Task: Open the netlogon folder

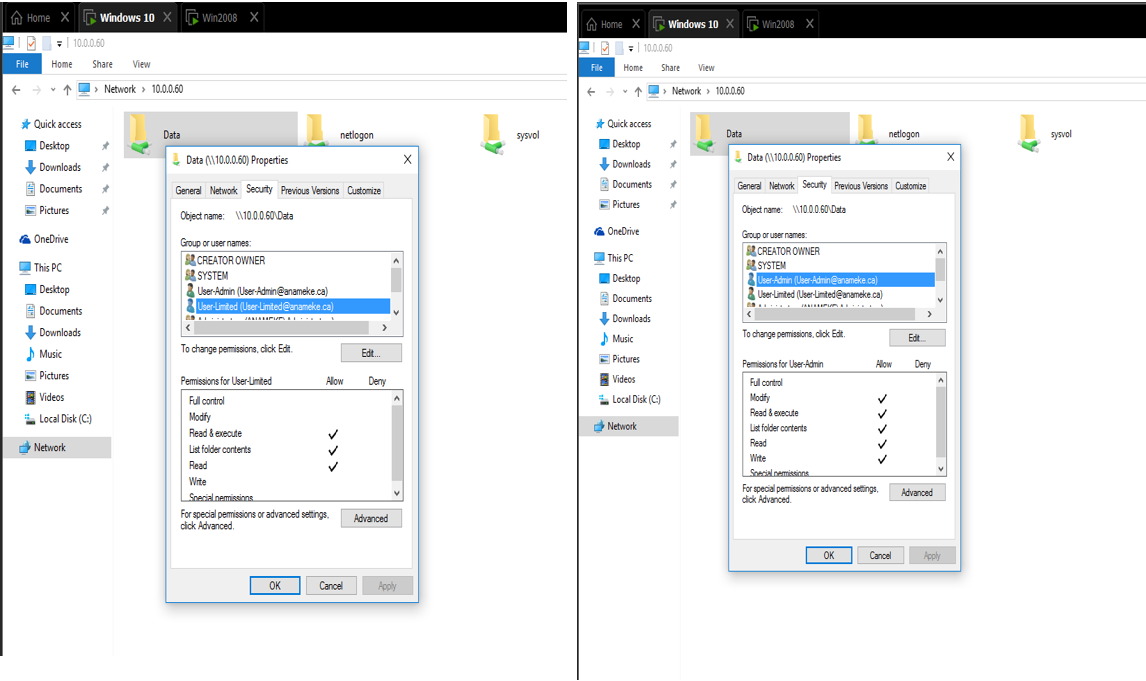Action: (x=315, y=130)
